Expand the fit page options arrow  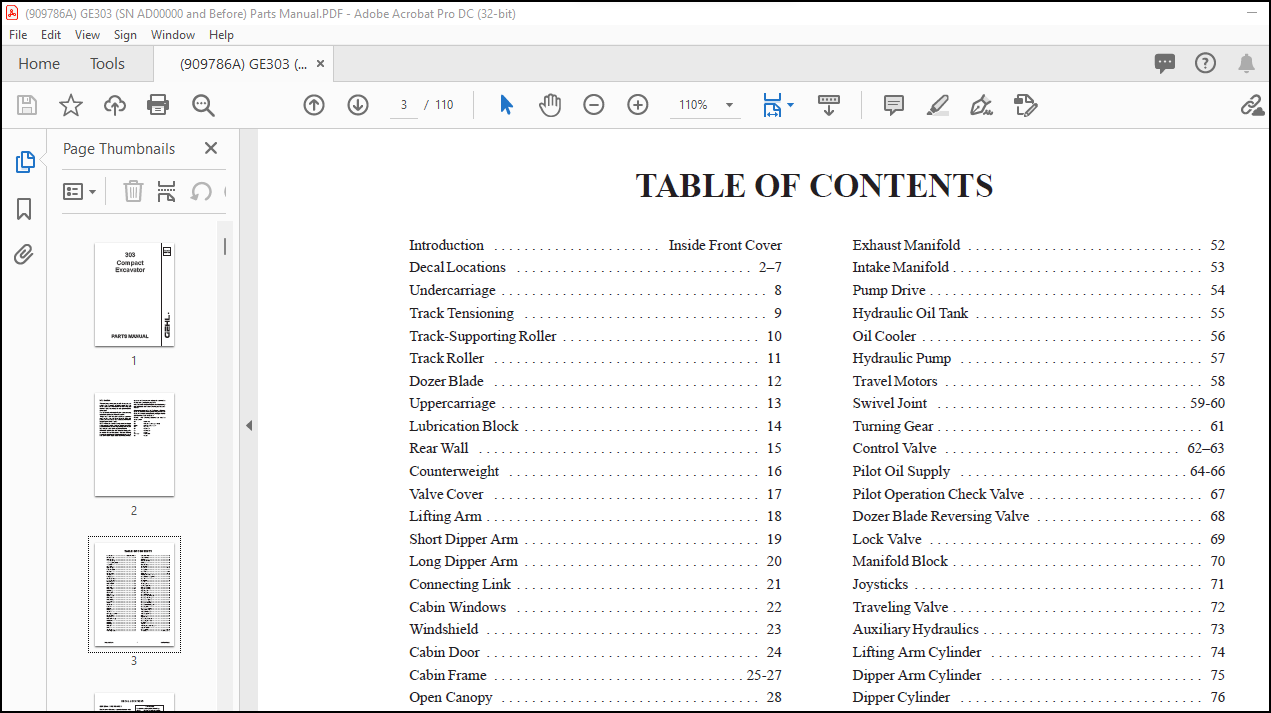coord(791,105)
